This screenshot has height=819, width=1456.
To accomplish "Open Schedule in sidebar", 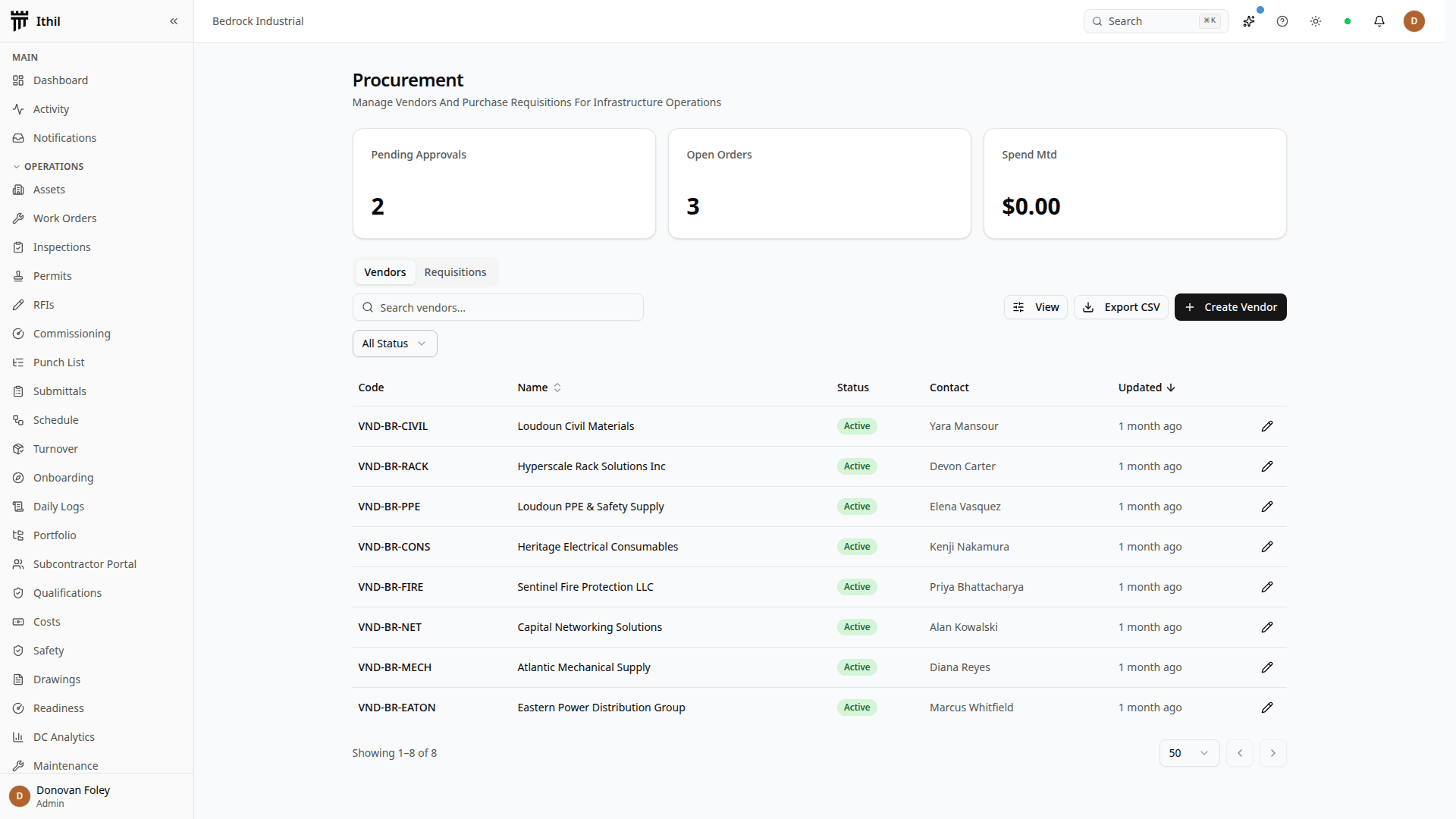I will coord(96,420).
